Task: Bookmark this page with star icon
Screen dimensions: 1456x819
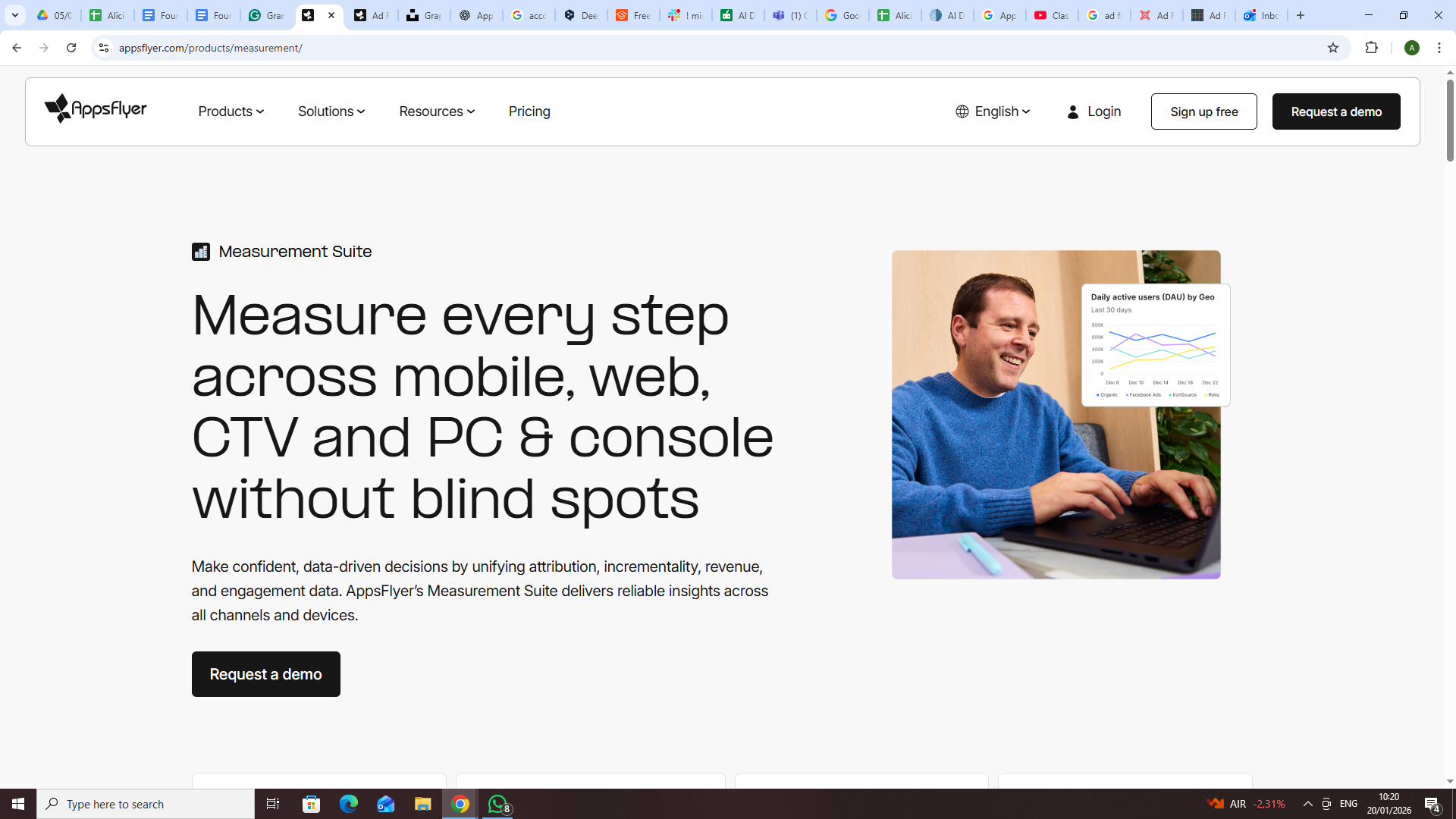Action: [1333, 48]
